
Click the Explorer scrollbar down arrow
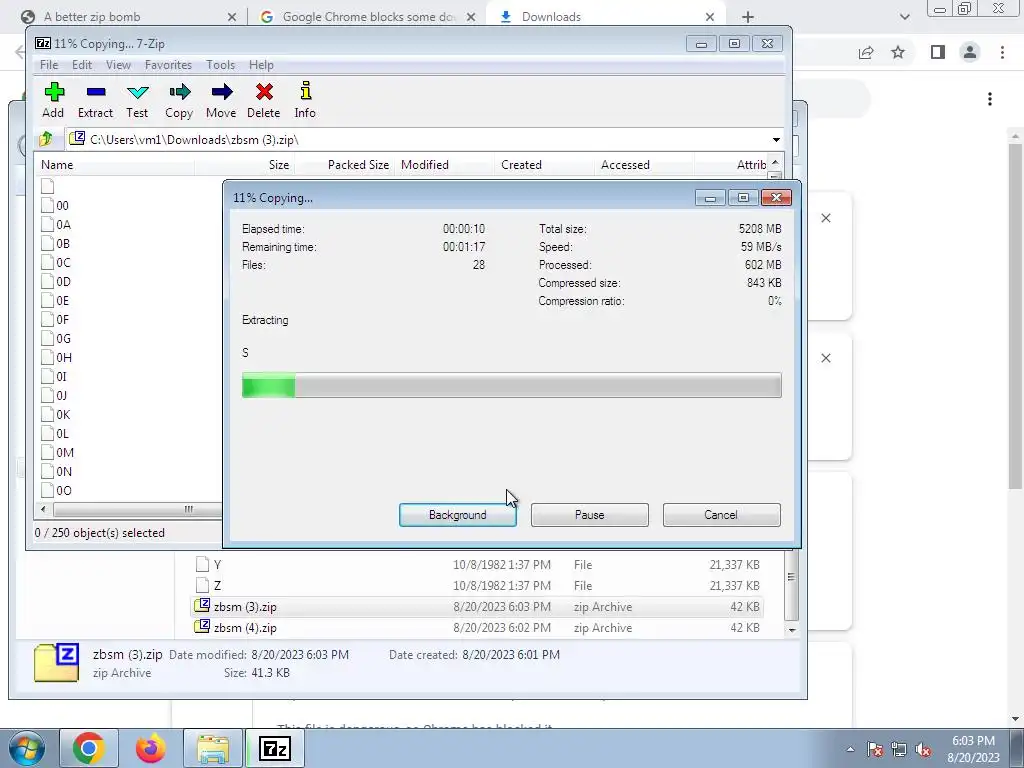point(792,630)
